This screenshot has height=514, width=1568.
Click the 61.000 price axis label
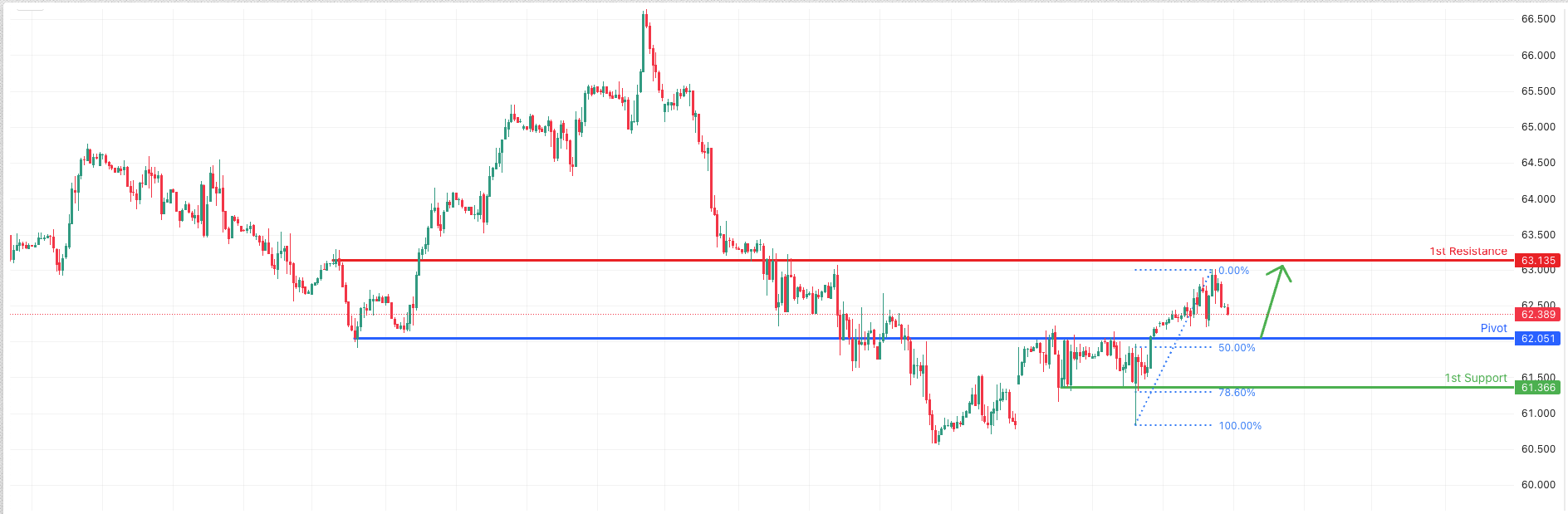(x=1538, y=414)
